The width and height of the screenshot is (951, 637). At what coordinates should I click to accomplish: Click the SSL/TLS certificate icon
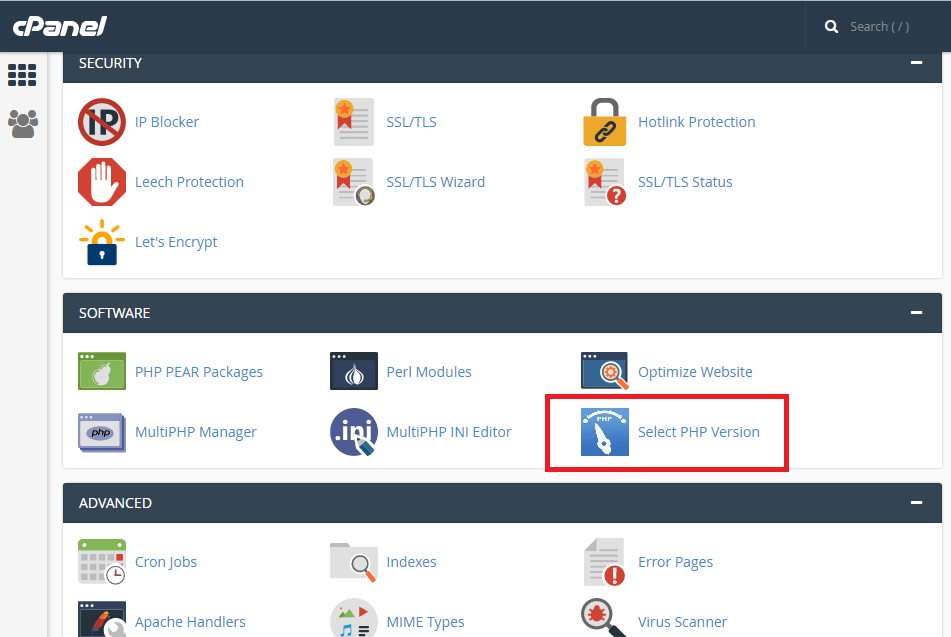(354, 122)
